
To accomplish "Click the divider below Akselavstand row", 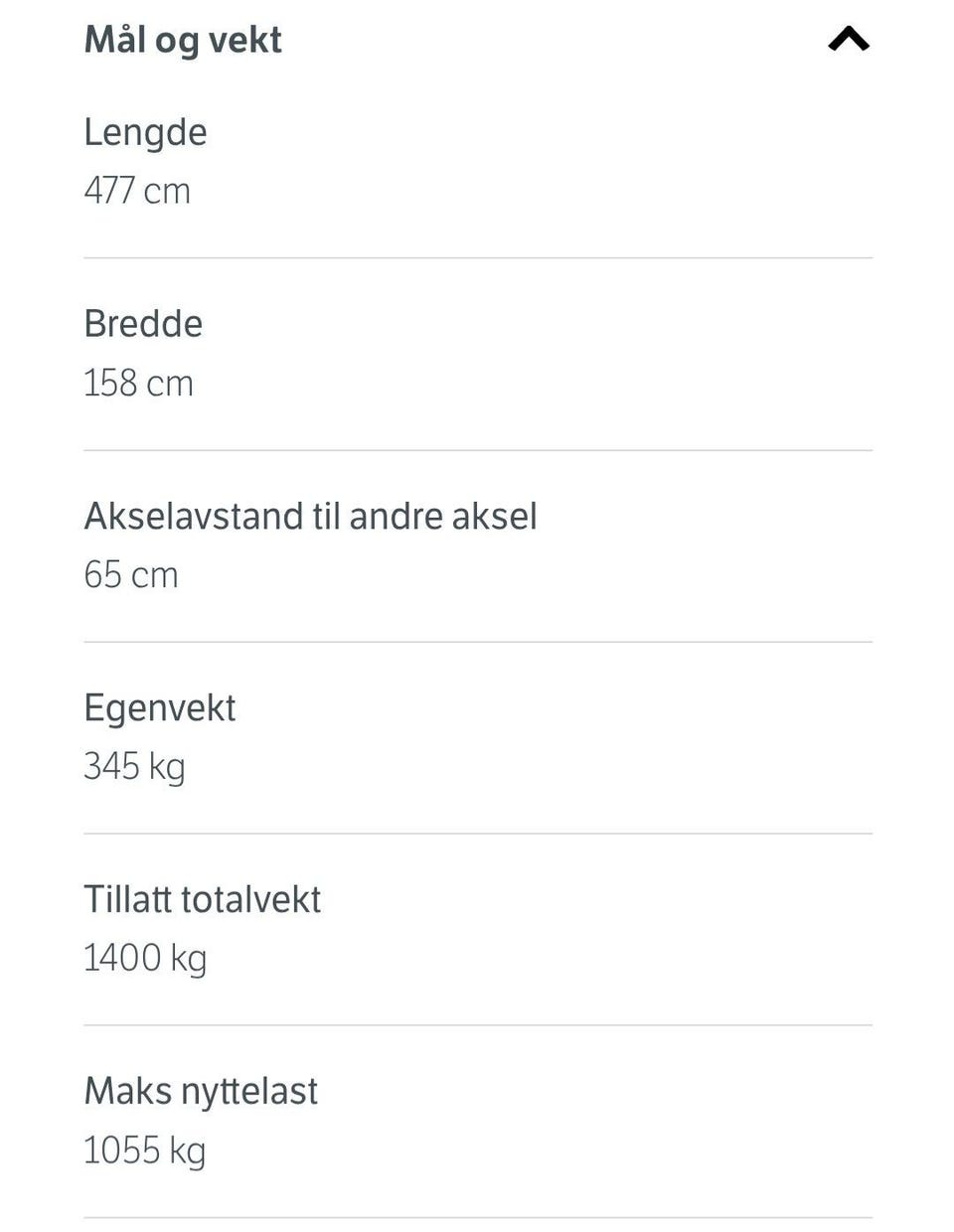I will pyautogui.click(x=478, y=642).
